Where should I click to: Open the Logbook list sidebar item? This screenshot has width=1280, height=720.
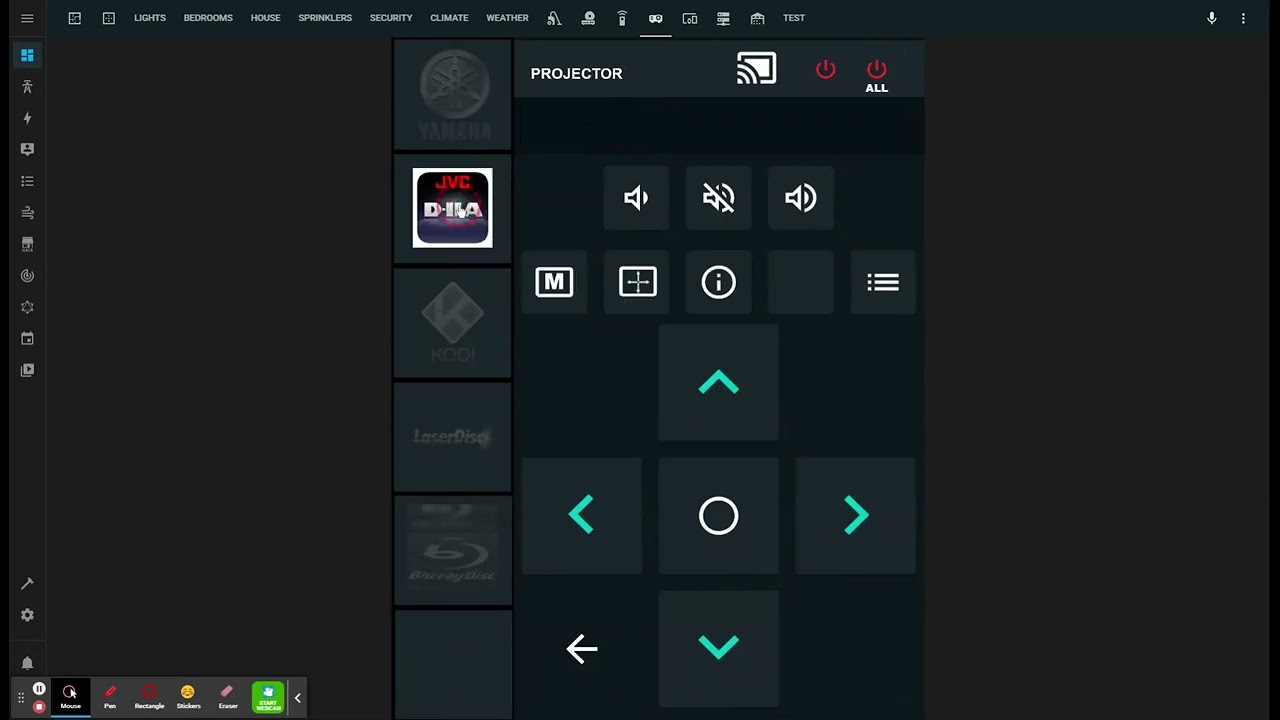(x=27, y=181)
